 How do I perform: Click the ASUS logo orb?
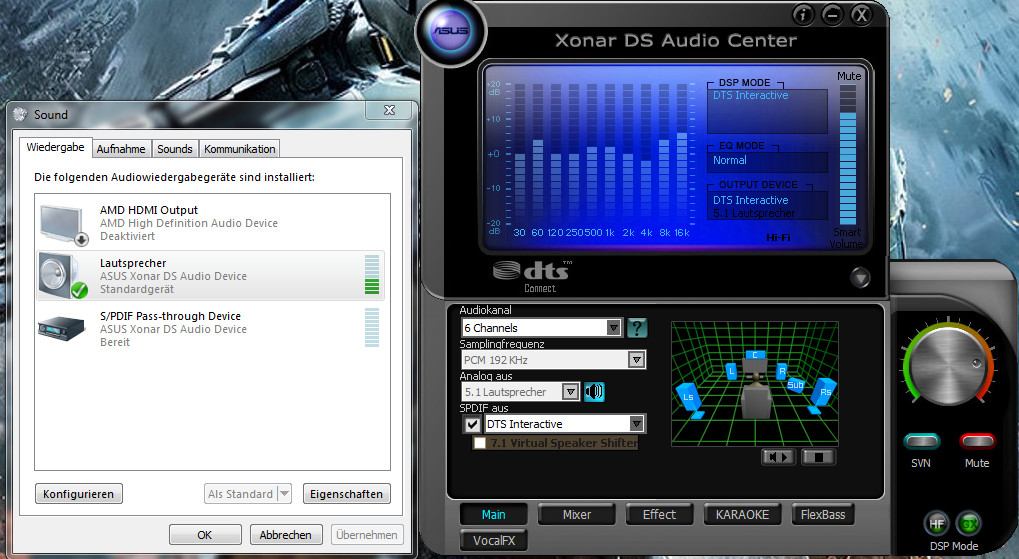[451, 31]
